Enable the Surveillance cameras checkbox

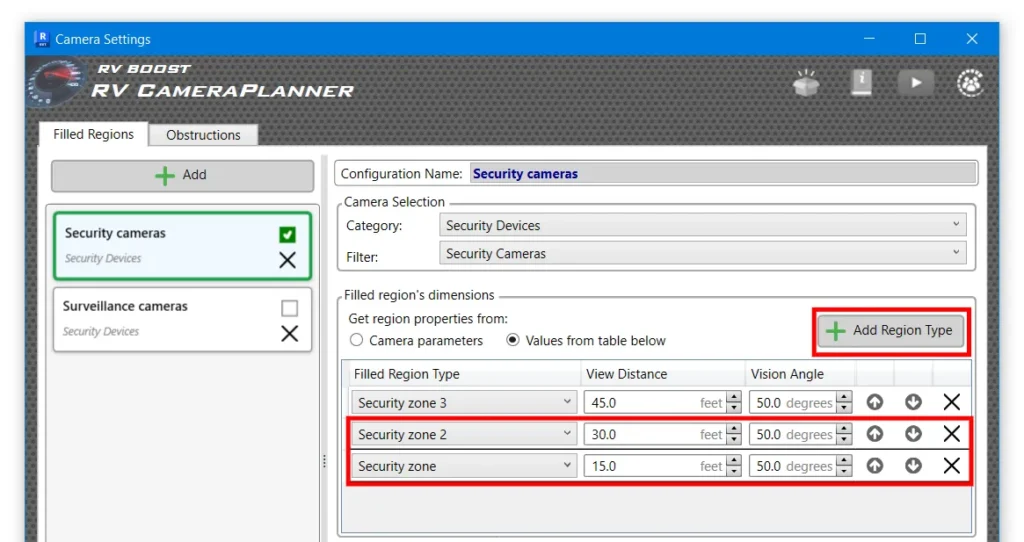pyautogui.click(x=289, y=308)
